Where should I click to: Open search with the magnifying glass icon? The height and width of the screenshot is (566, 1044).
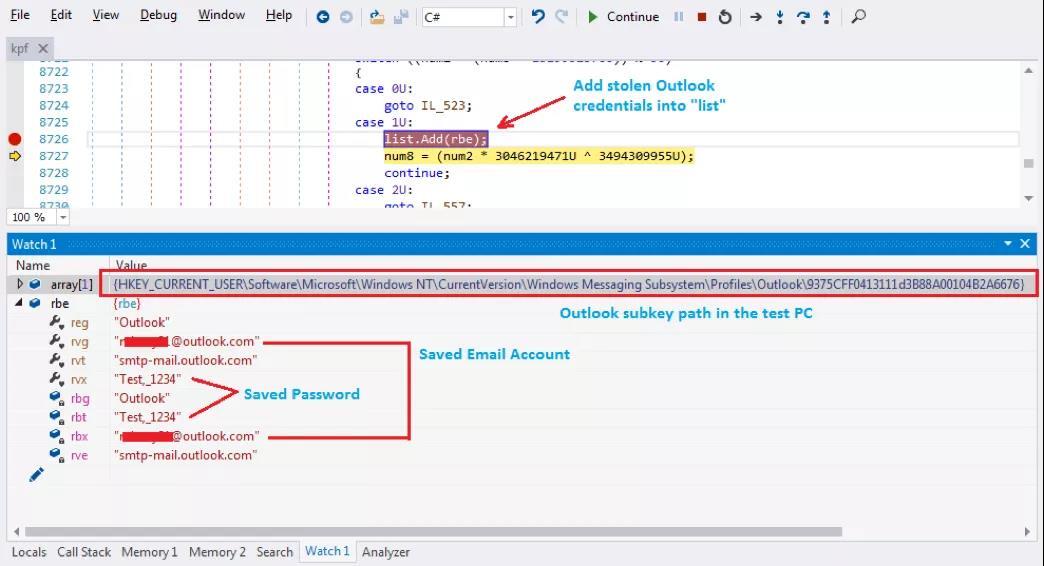(x=858, y=17)
